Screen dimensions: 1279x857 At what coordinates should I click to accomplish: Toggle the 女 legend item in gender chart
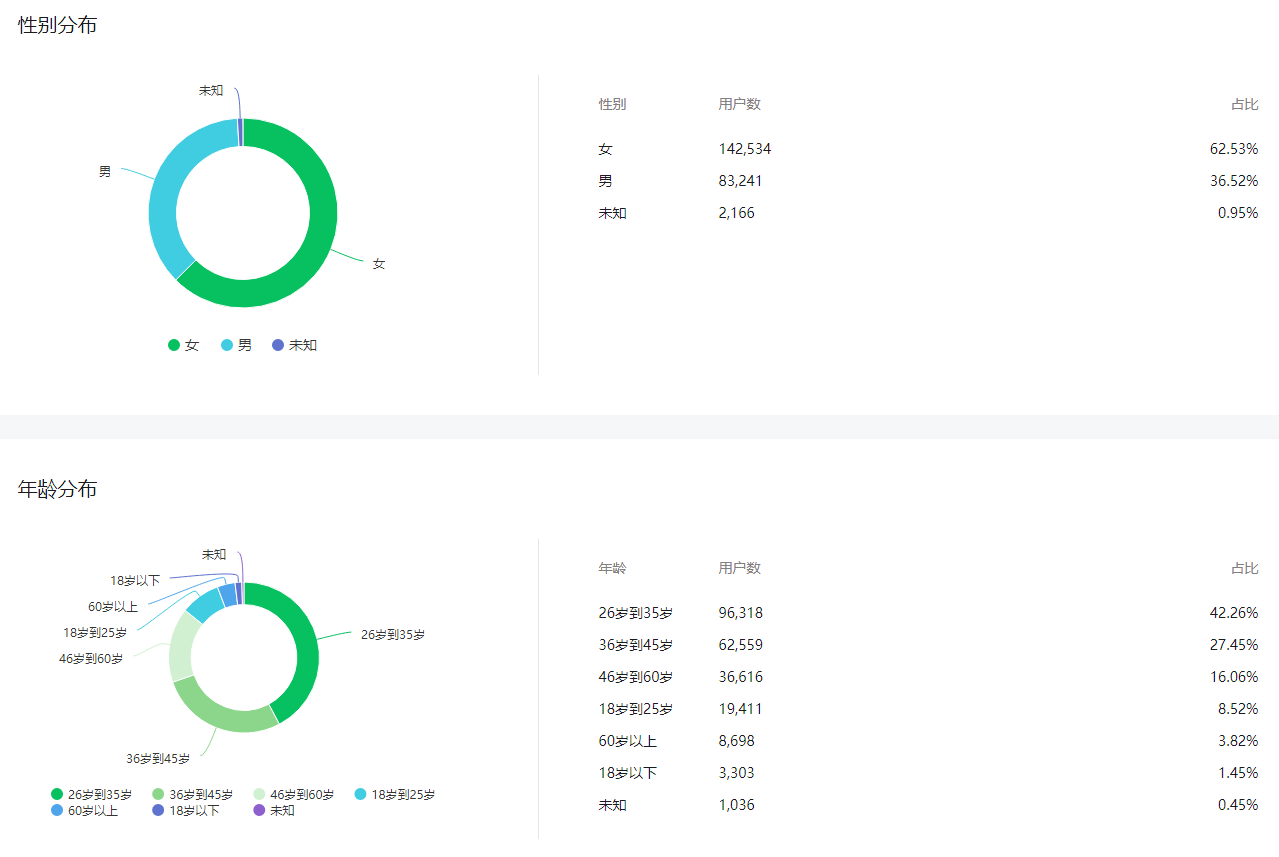pos(183,345)
